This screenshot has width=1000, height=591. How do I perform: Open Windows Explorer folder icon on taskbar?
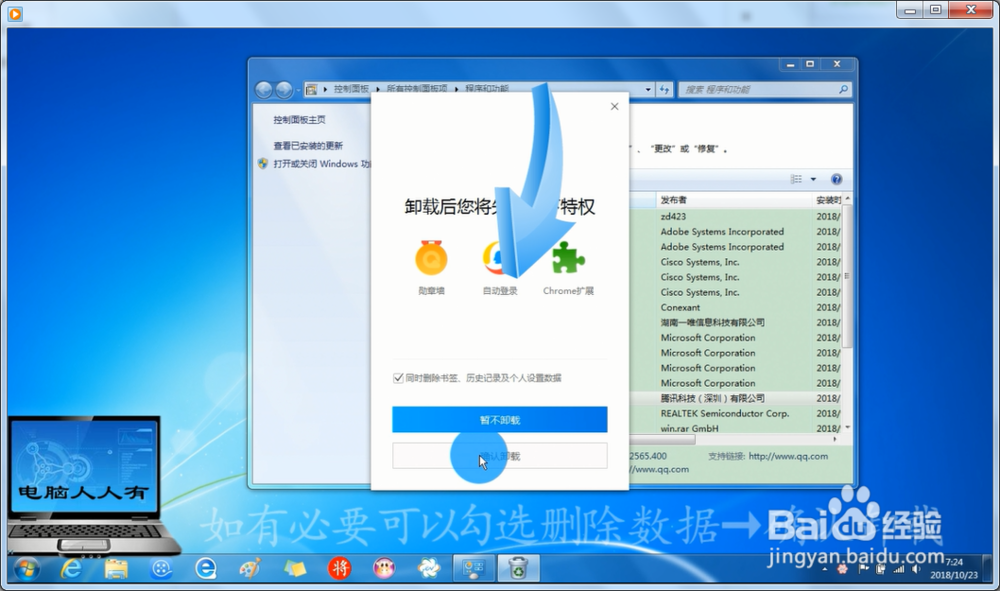[116, 568]
